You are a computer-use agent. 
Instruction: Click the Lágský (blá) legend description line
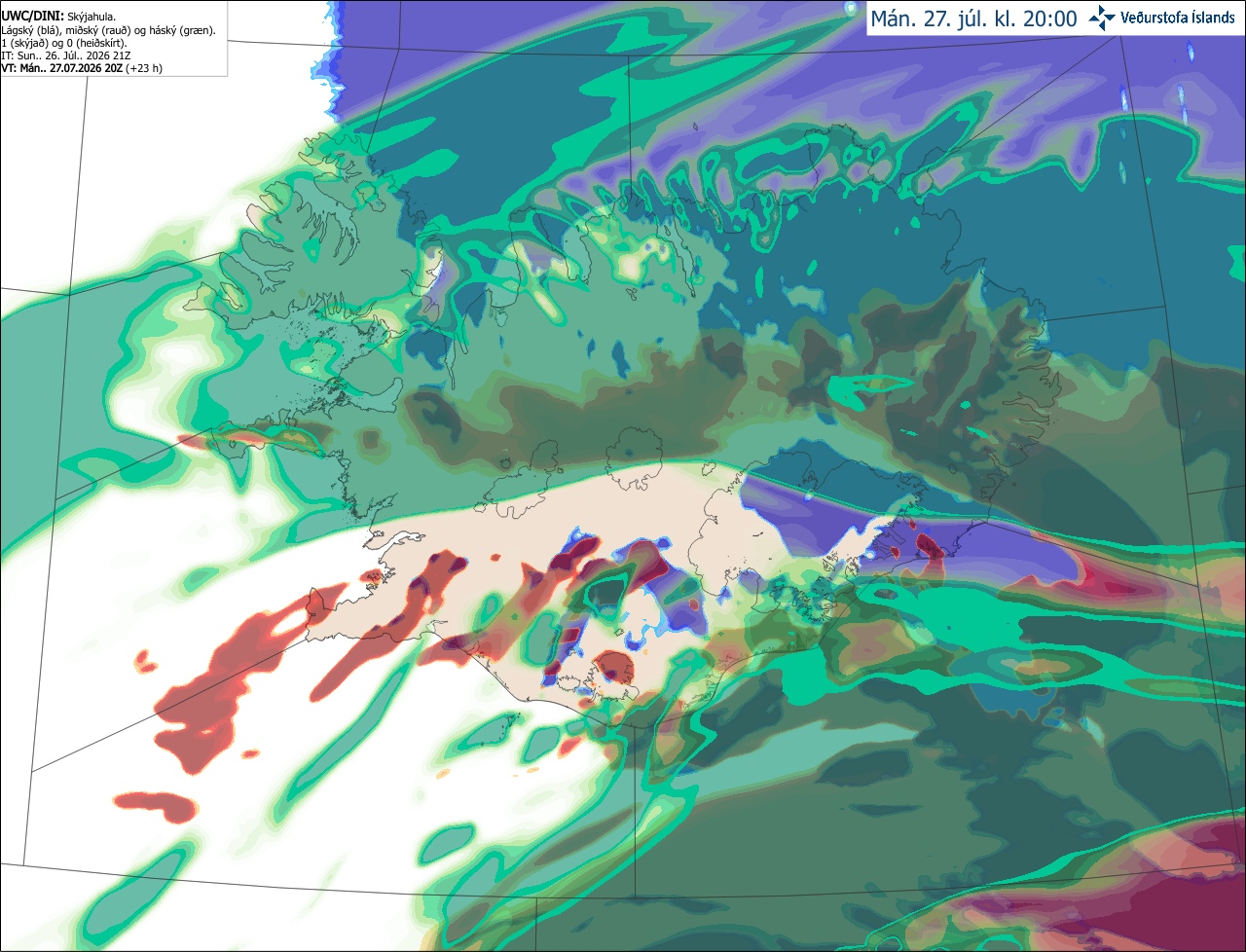[x=108, y=30]
